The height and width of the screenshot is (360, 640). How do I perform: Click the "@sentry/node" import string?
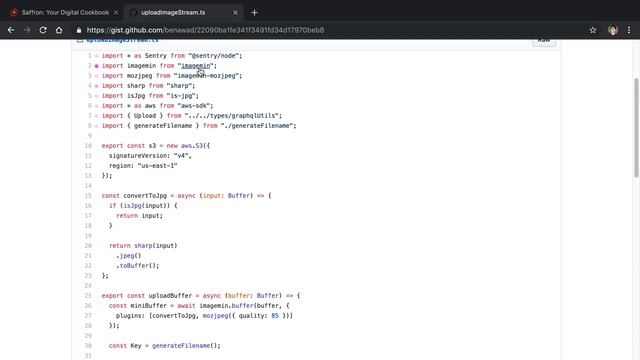(x=213, y=56)
